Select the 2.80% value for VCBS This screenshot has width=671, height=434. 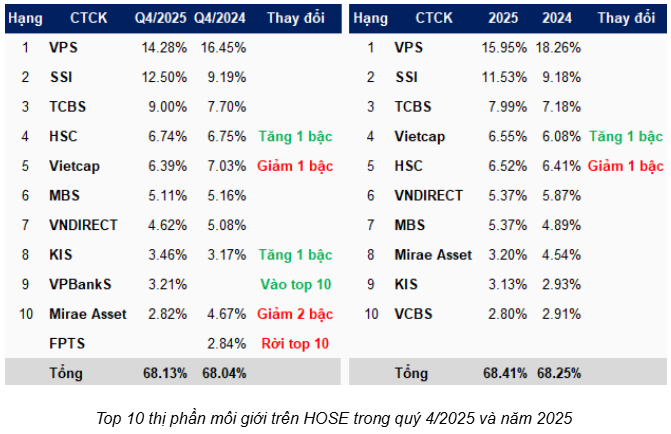[506, 314]
